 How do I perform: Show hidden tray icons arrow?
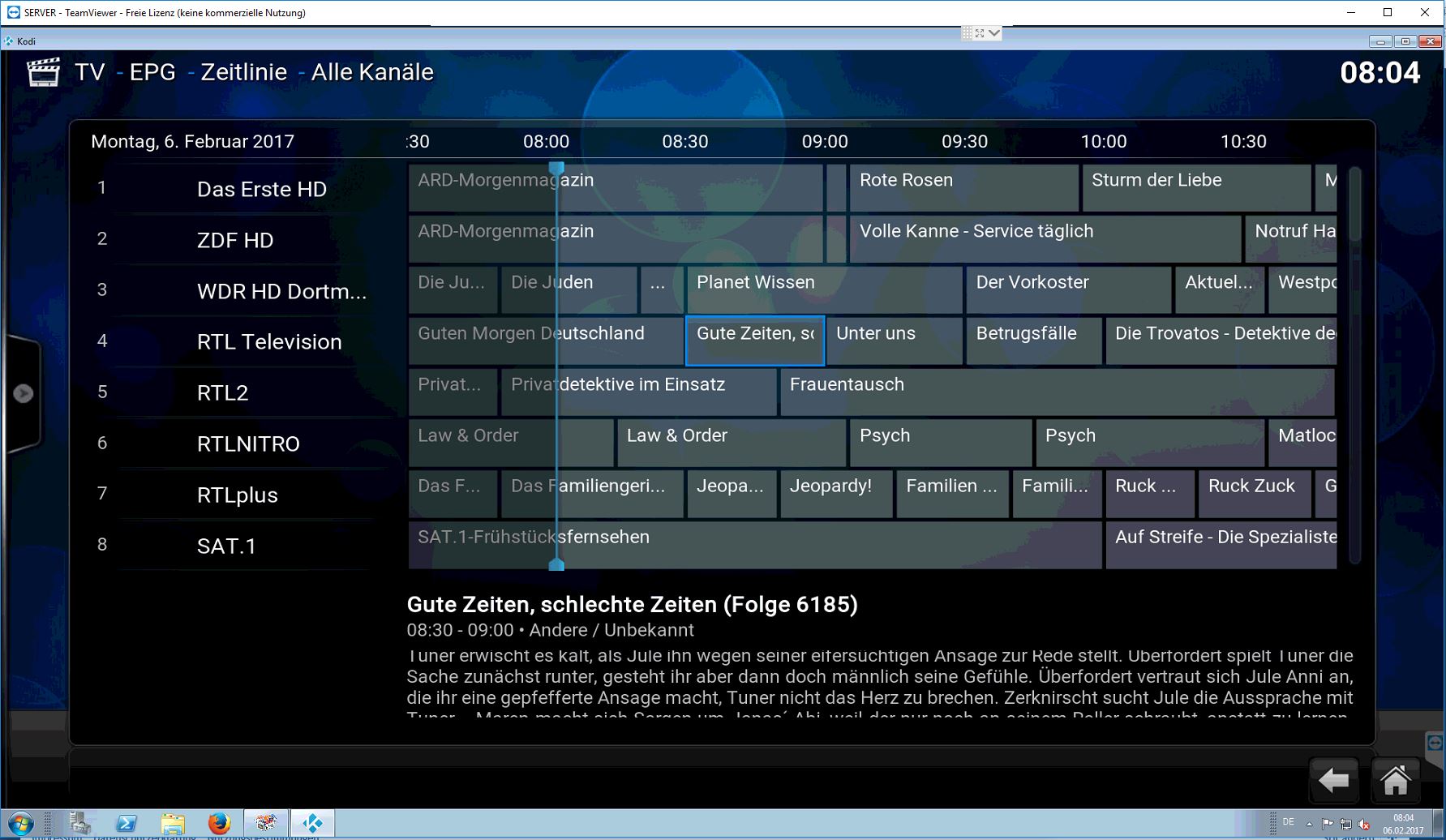[1308, 824]
